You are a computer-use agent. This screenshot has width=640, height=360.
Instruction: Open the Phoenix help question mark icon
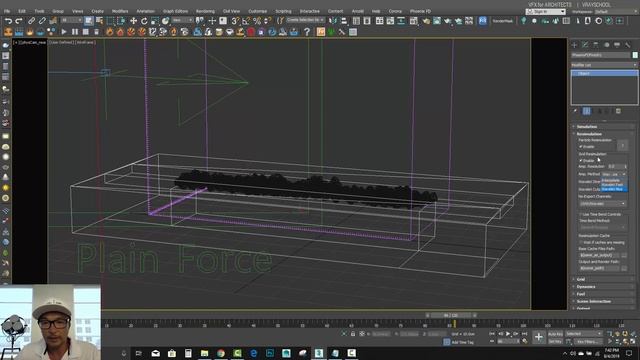(307, 32)
